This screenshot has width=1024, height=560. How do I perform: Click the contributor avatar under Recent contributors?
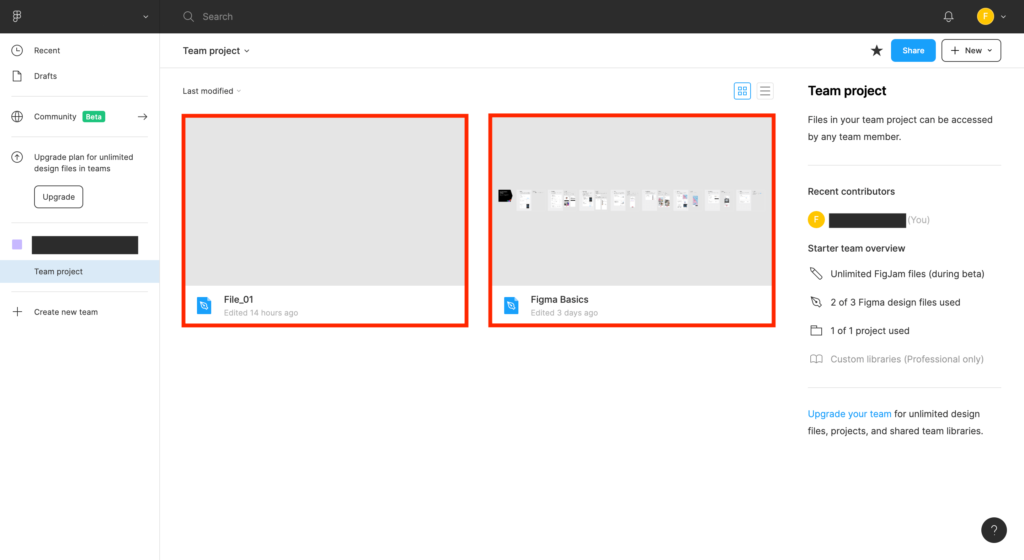tap(816, 220)
